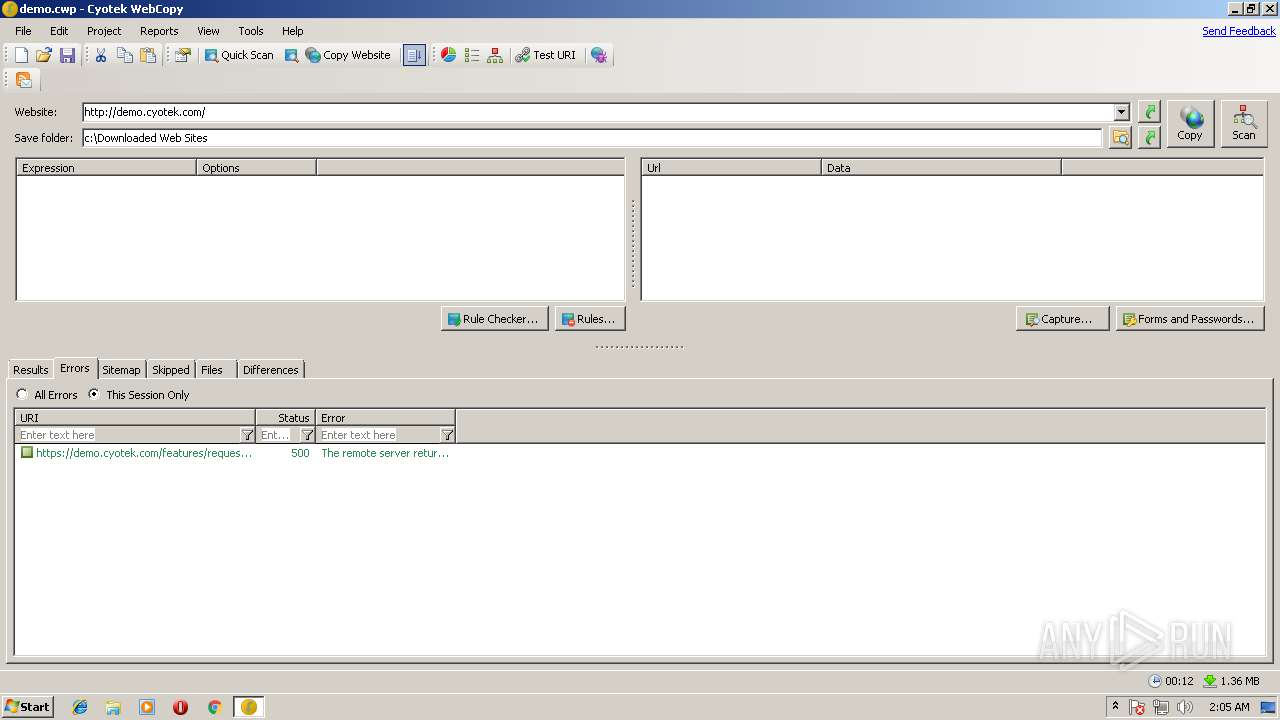Open the Edit menu

(59, 31)
